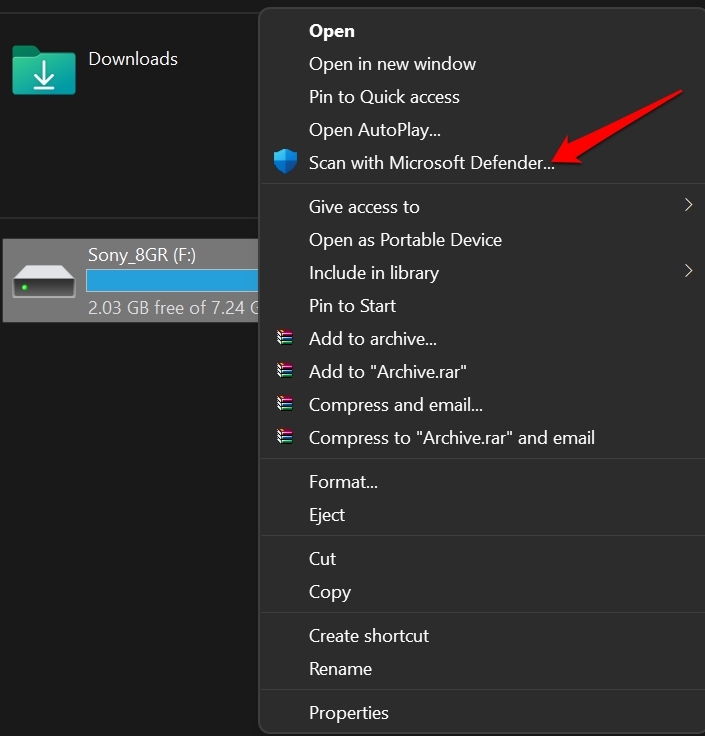
Task: Choose Open from the context menu
Action: tap(331, 31)
